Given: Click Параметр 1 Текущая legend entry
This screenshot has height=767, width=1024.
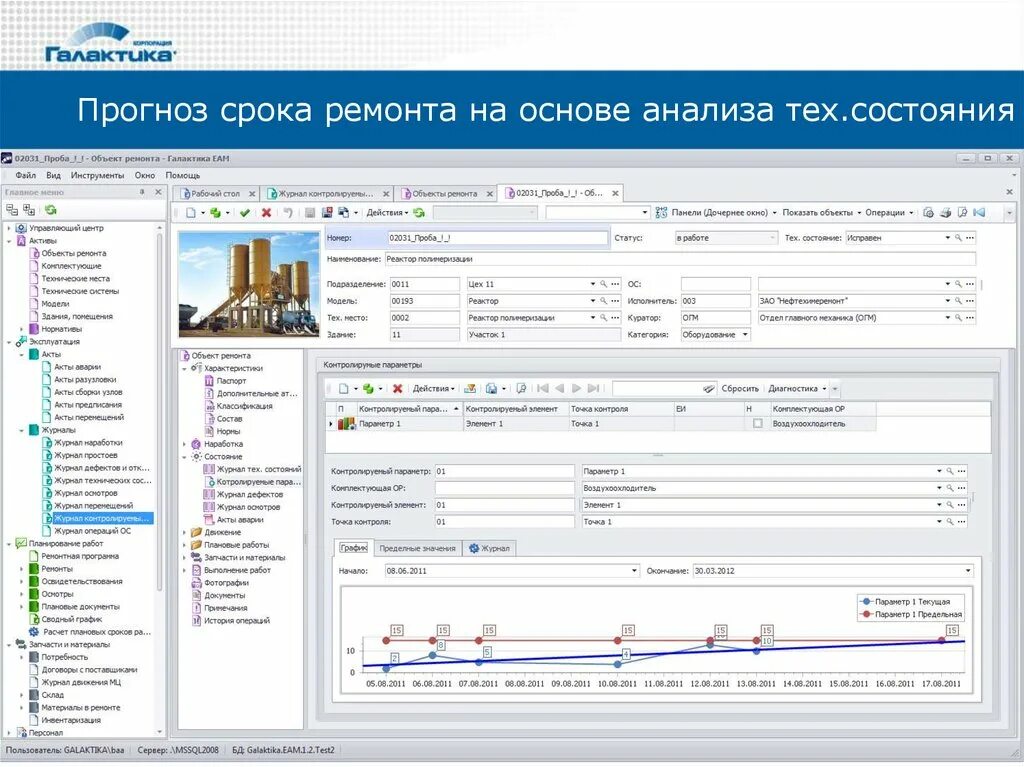Looking at the screenshot, I should (x=905, y=602).
